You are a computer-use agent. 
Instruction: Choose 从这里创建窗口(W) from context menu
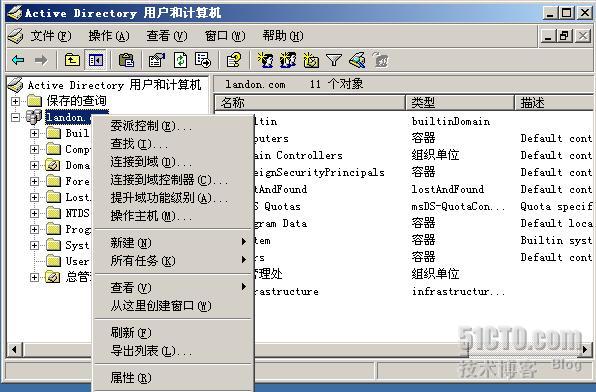point(173,305)
